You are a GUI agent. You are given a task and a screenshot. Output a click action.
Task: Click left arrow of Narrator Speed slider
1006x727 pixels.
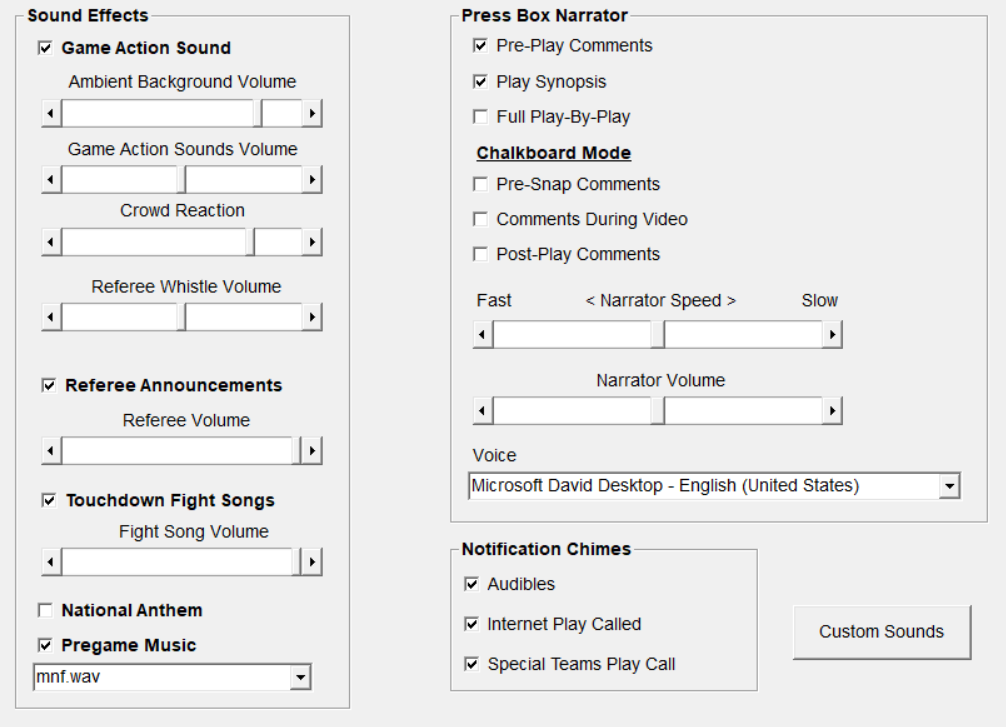pos(483,335)
